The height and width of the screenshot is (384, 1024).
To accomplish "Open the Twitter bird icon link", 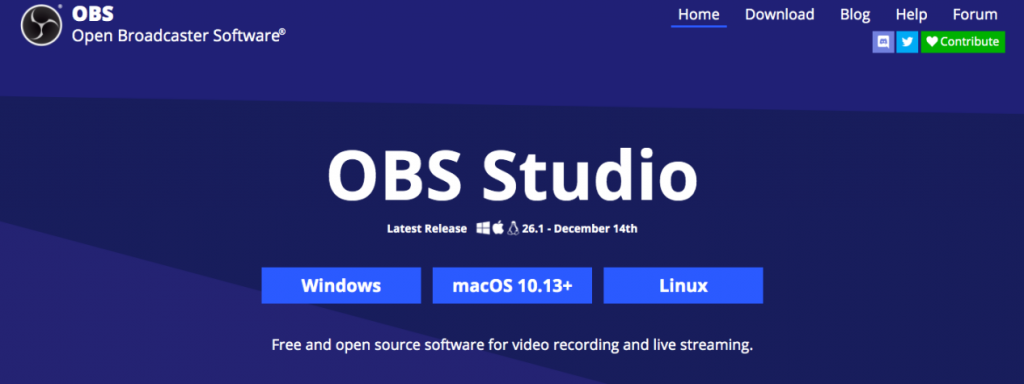I will (907, 42).
